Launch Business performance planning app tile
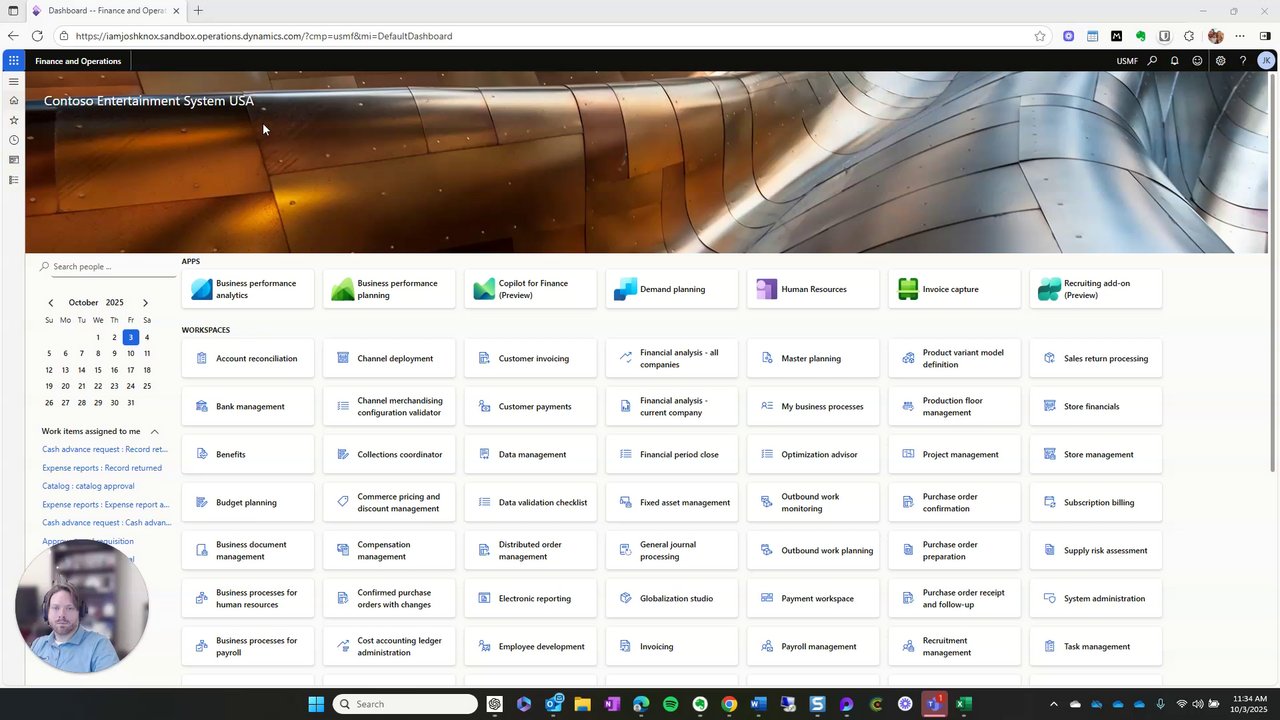Viewport: 1280px width, 720px height. (389, 289)
